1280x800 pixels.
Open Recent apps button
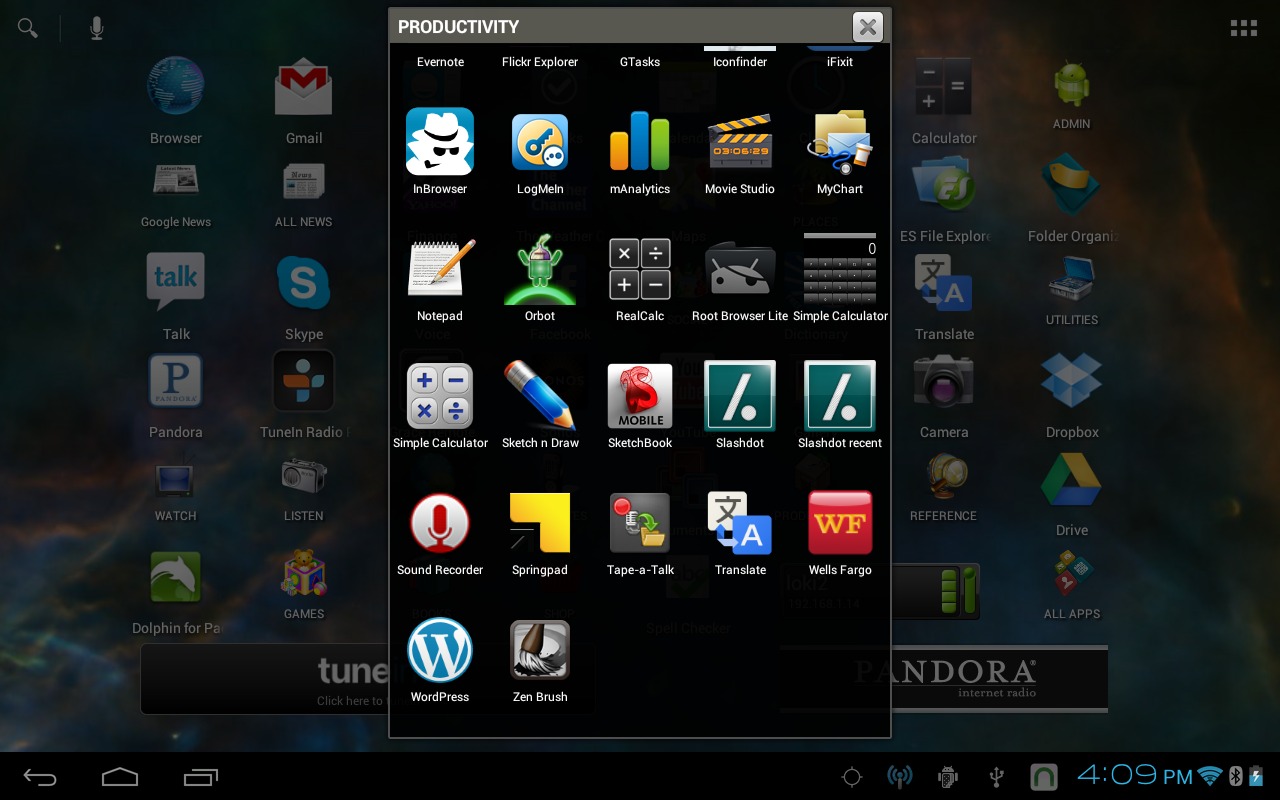tap(200, 776)
